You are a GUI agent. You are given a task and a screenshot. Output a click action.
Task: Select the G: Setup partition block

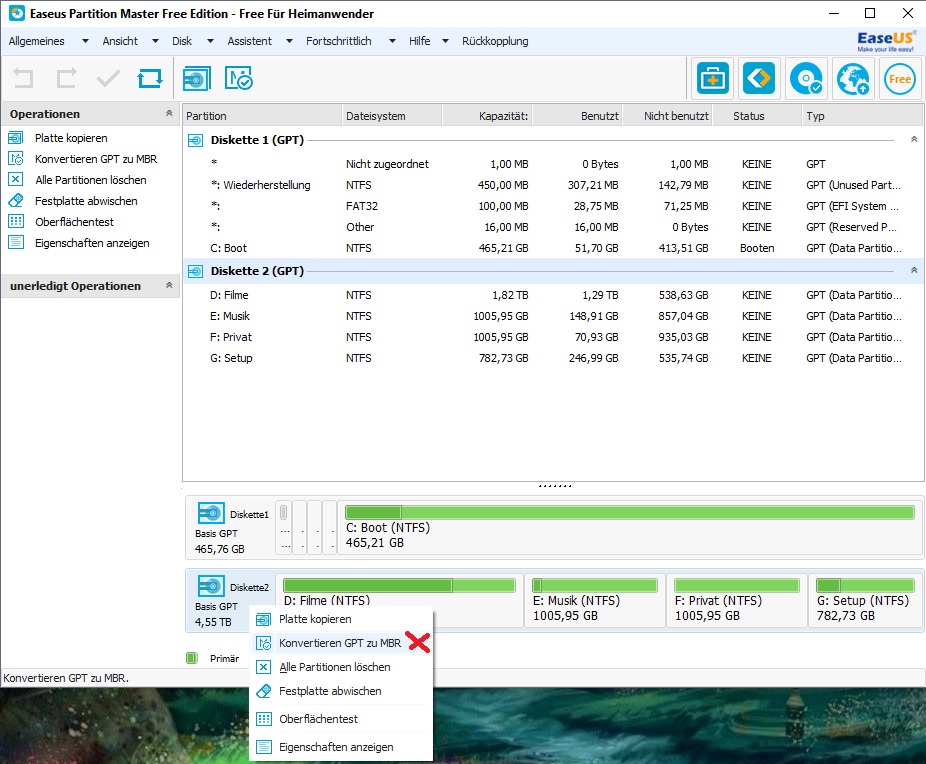(865, 600)
